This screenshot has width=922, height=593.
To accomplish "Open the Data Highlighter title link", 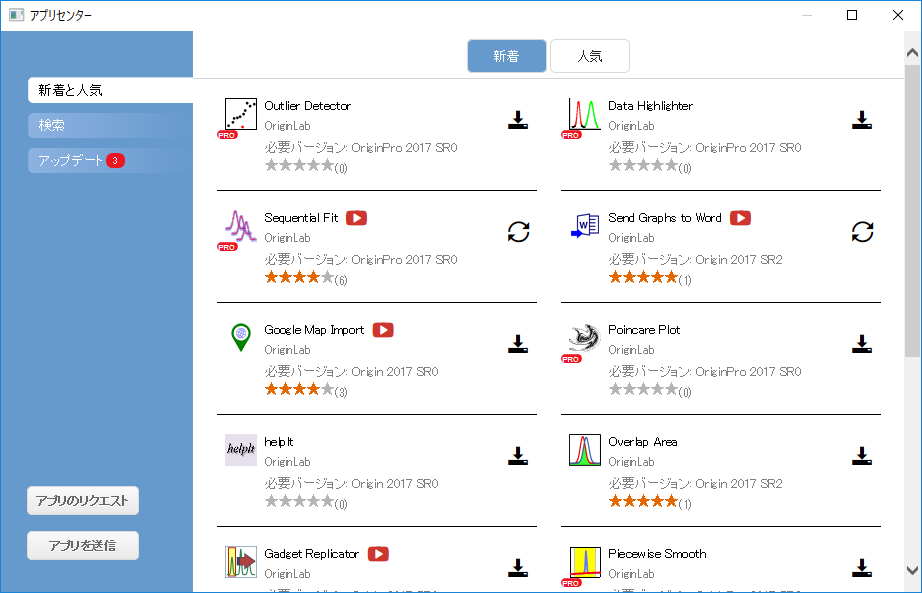I will pyautogui.click(x=650, y=106).
